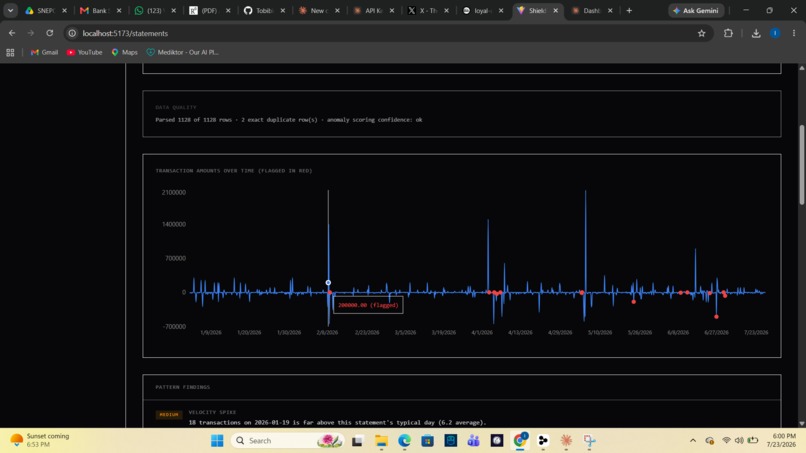
Task: Click the scrollbar down arrow
Action: 801,423
